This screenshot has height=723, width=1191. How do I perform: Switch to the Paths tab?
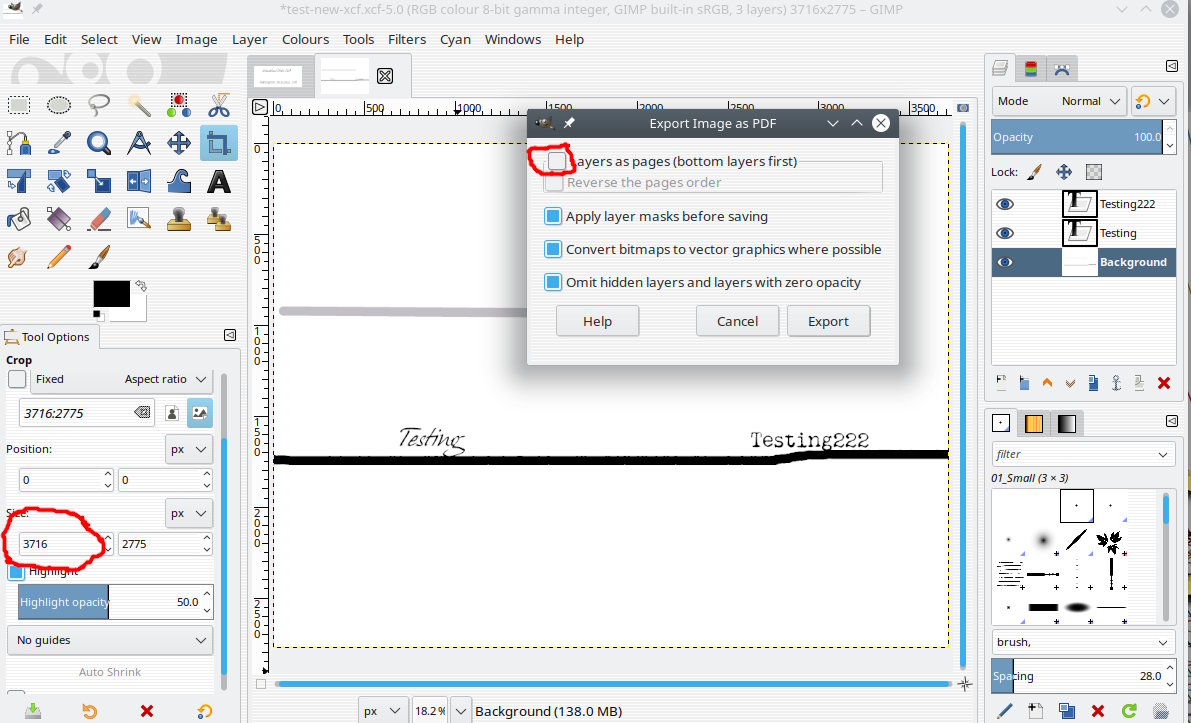point(1062,69)
